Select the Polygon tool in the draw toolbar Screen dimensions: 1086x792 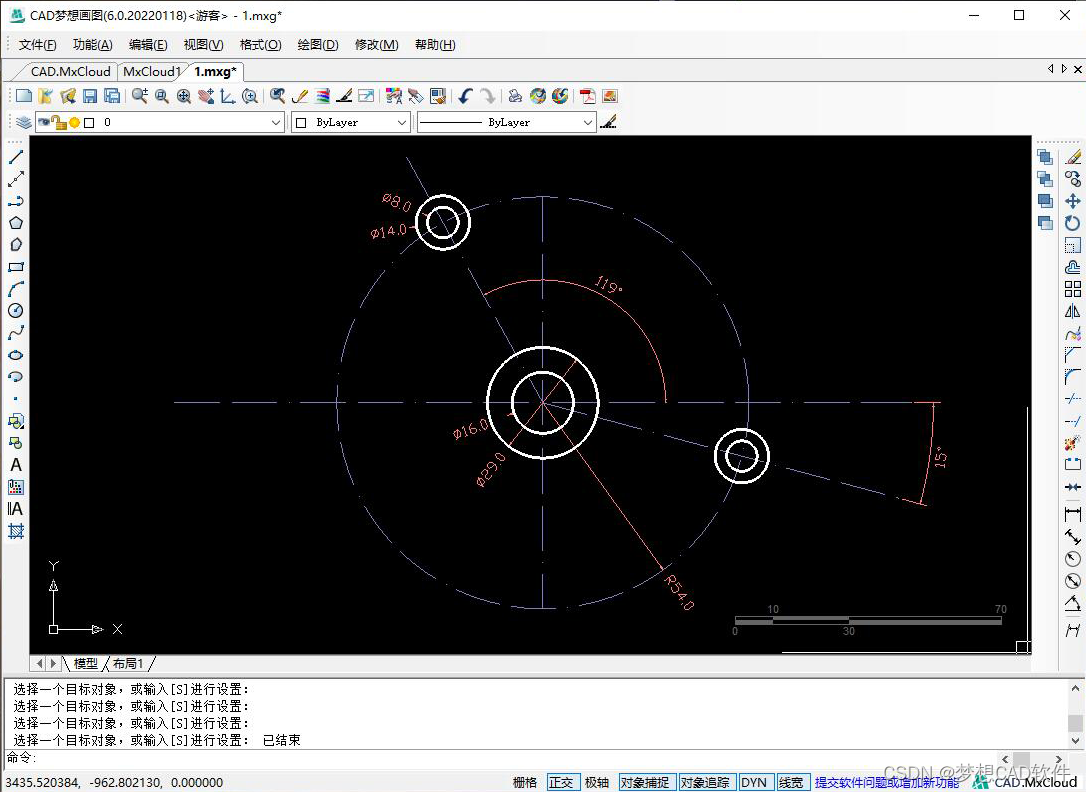(x=16, y=223)
